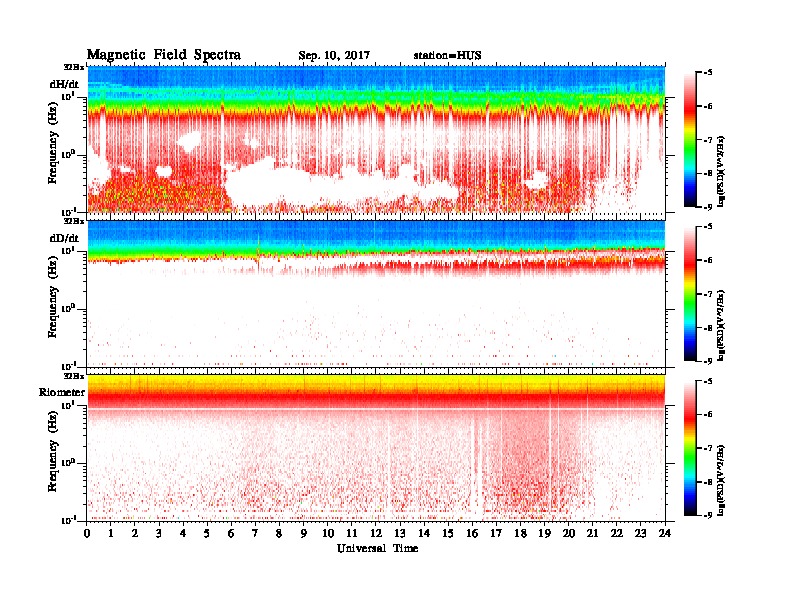
Task: Click the hour "17" tick label
Action: point(496,533)
